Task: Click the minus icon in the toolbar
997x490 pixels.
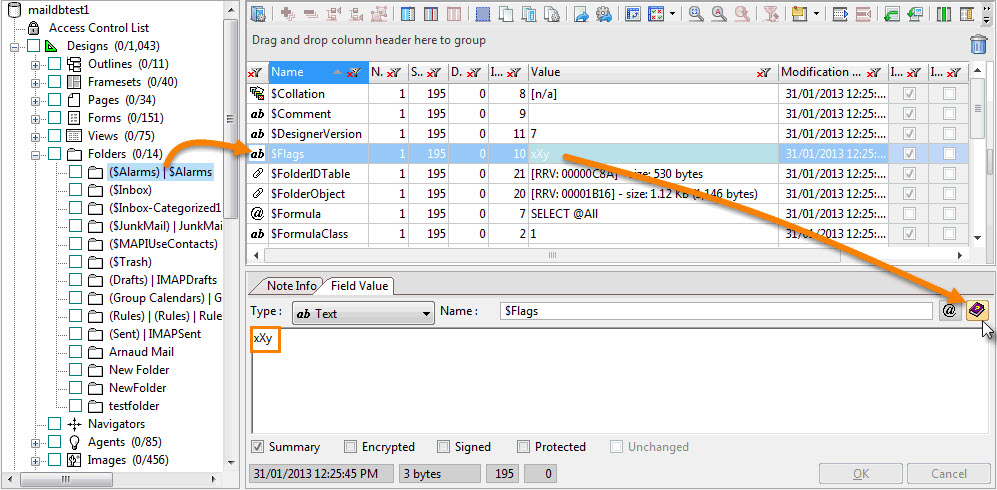Action: click(x=310, y=14)
